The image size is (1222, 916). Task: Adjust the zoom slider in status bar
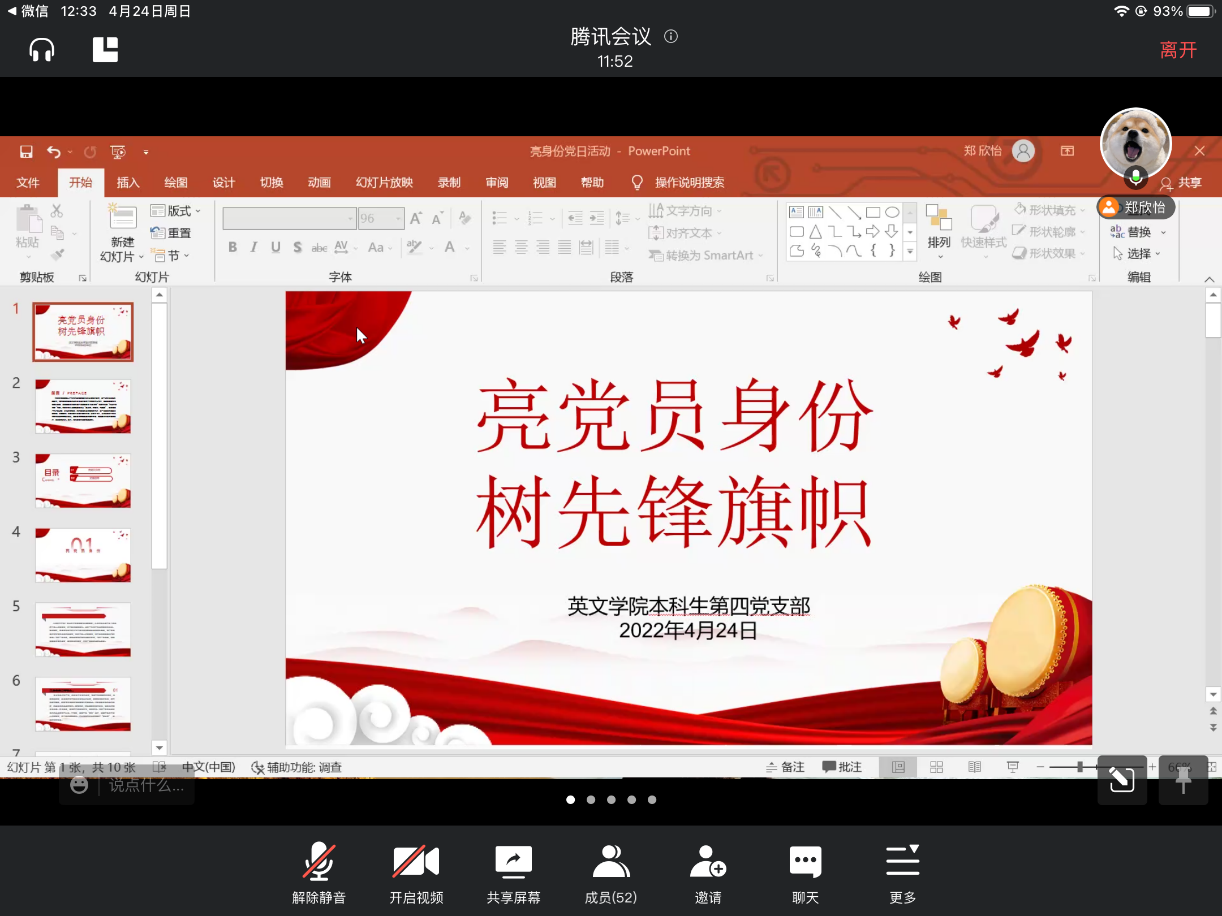pyautogui.click(x=1080, y=767)
